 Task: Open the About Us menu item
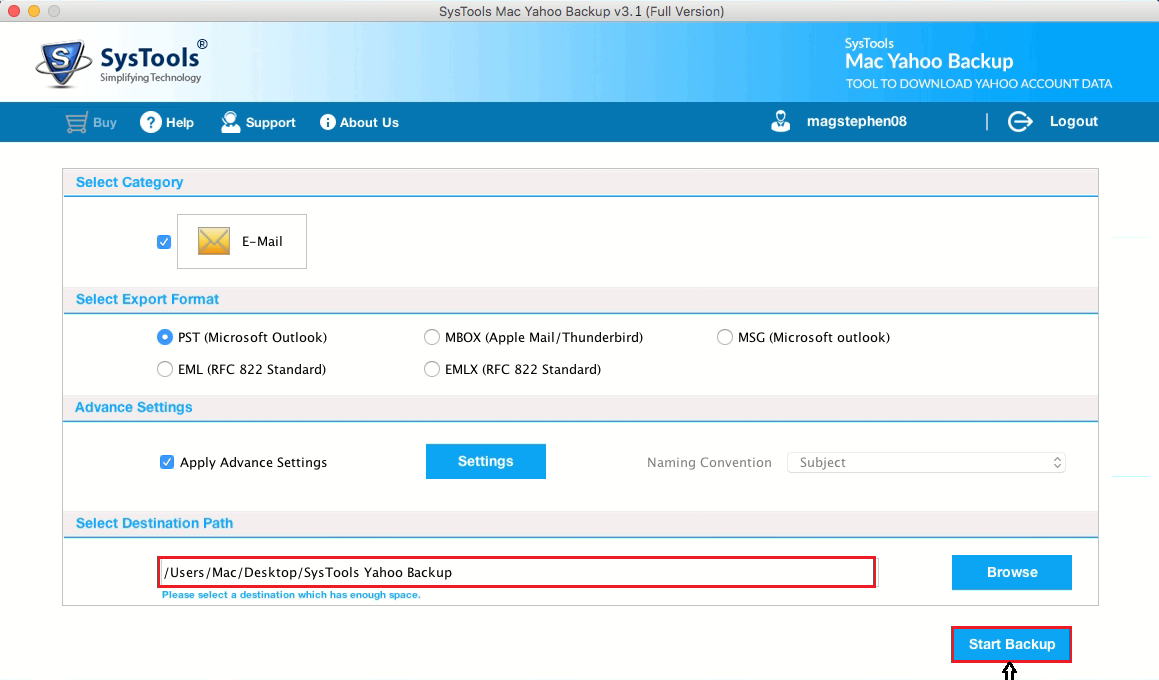[x=359, y=123]
